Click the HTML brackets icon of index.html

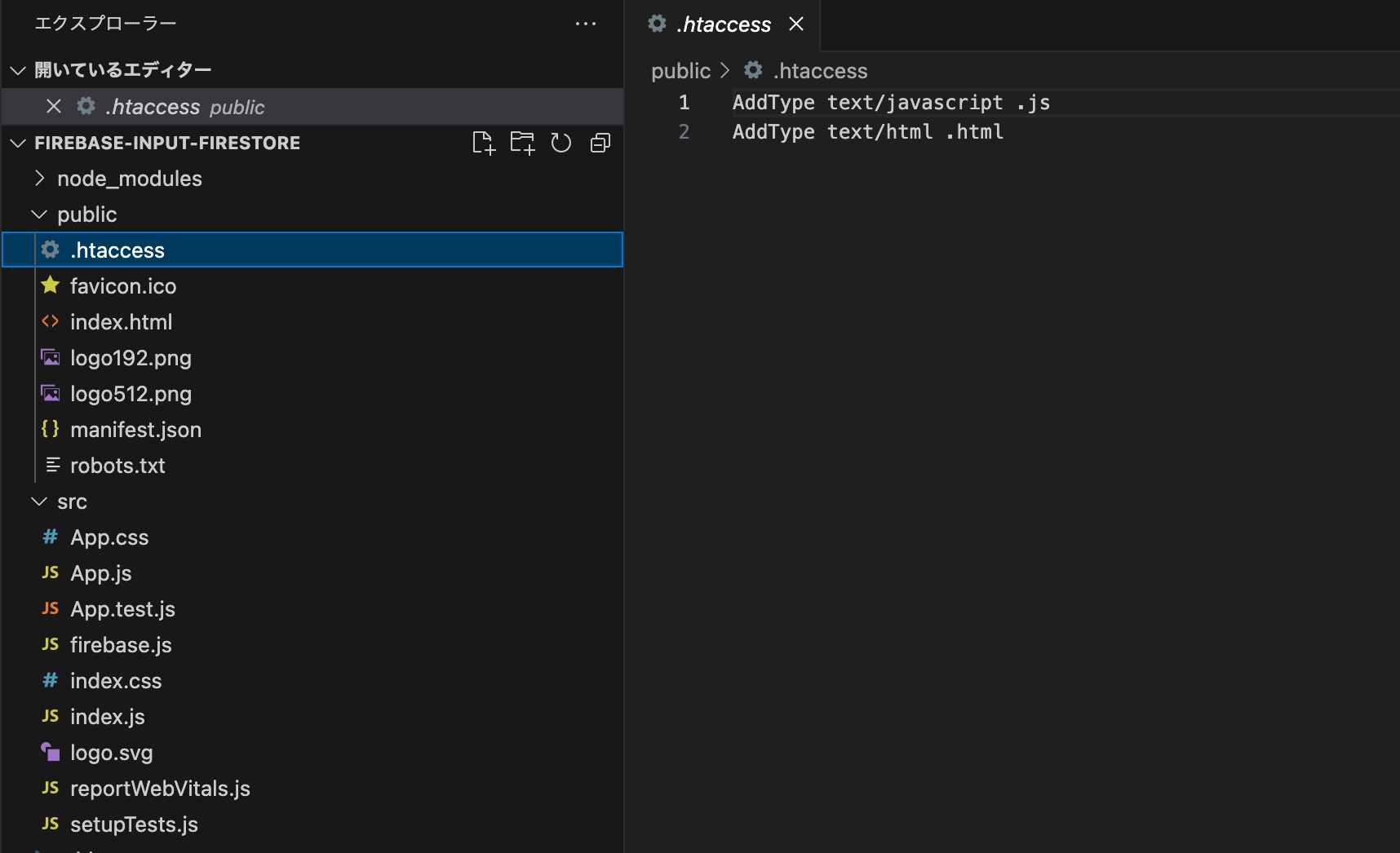(x=51, y=321)
